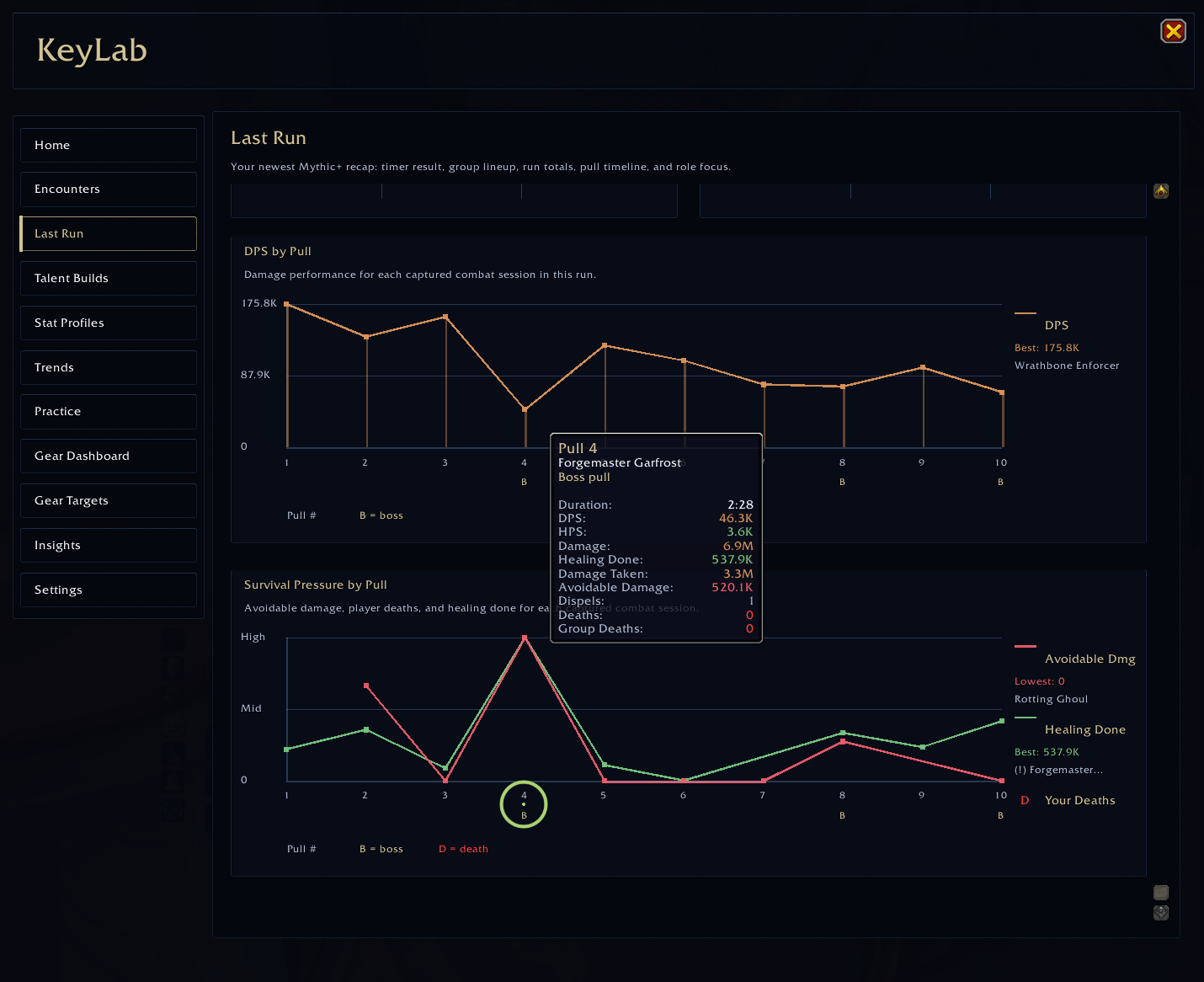1204x982 pixels.
Task: Click the grey scroll-down arrow button
Action: click(x=1161, y=912)
